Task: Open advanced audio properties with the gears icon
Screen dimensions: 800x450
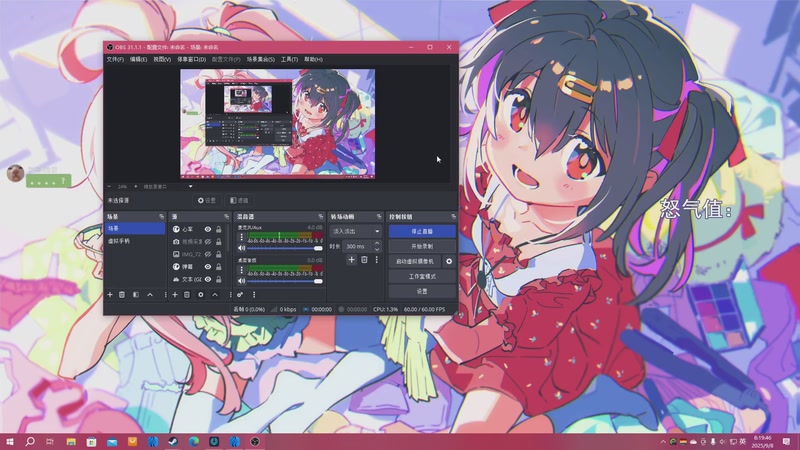Action: [x=240, y=294]
